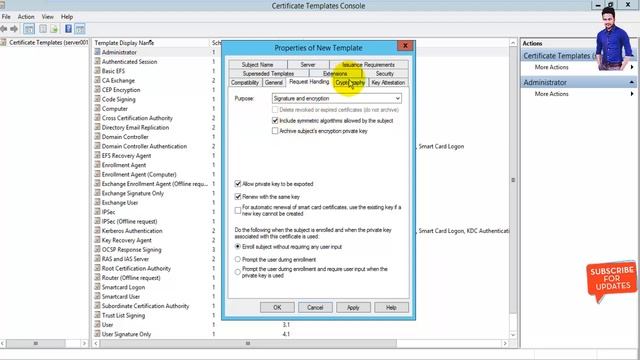
Task: Click the Back arrow toolbar icon
Action: click(4, 29)
